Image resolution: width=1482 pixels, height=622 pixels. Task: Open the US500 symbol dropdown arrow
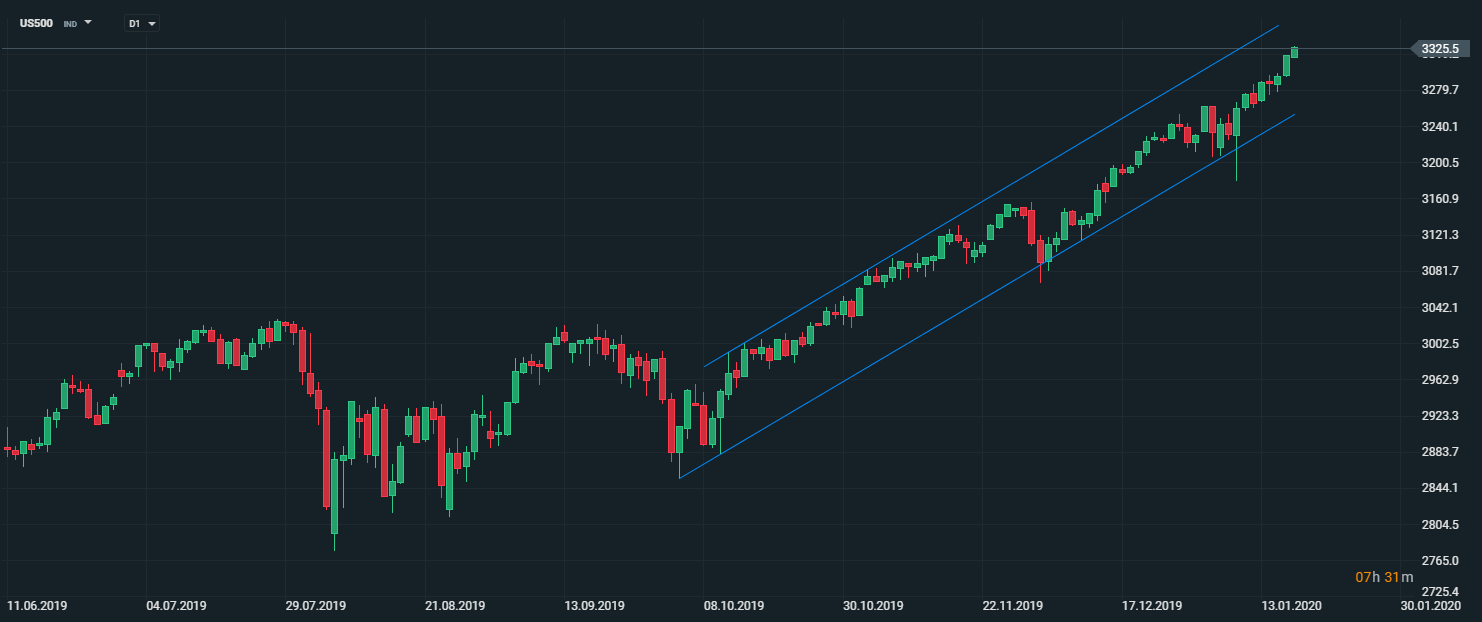(x=88, y=22)
